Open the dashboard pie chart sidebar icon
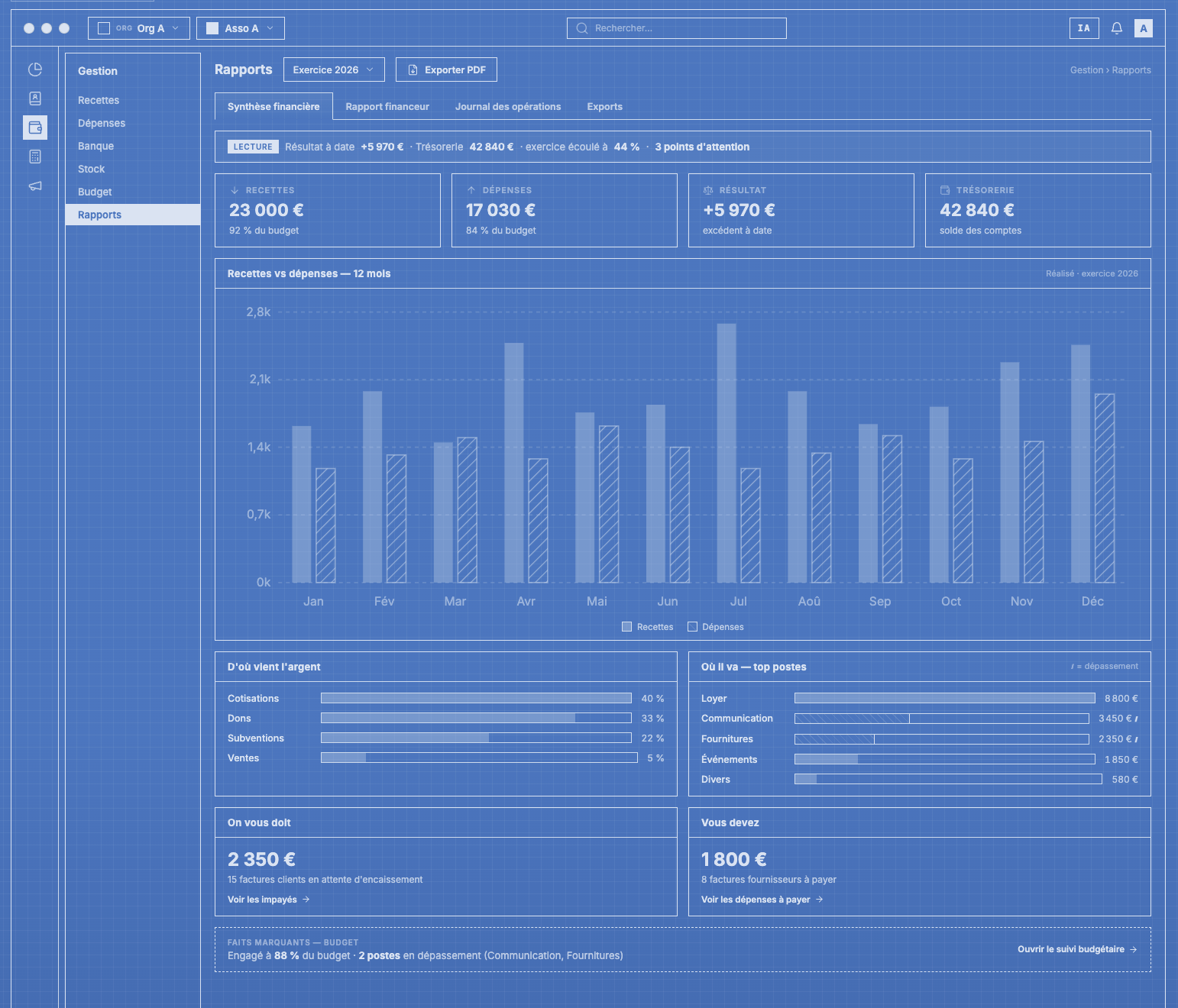The image size is (1178, 1008). [35, 69]
